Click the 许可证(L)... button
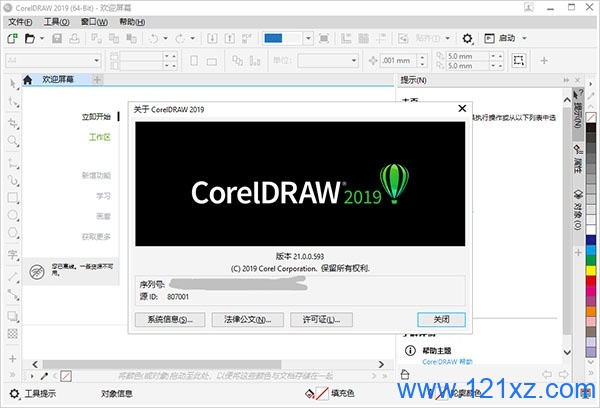Viewport: 600px width, 408px height. tap(321, 320)
